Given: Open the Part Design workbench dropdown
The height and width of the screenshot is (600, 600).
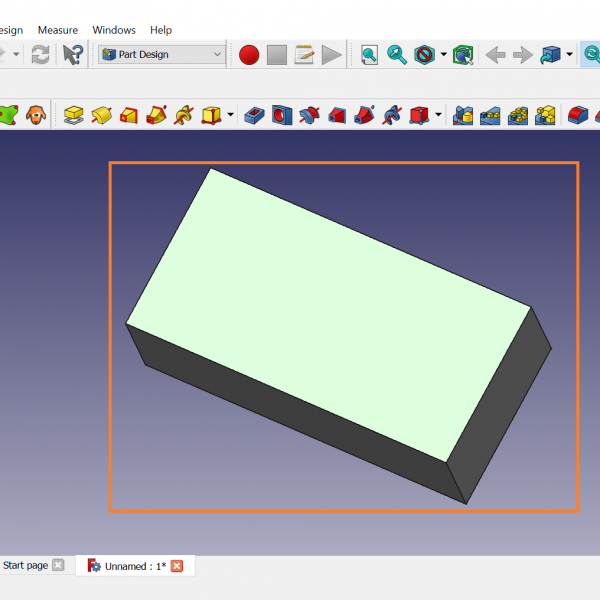Looking at the screenshot, I should [162, 55].
